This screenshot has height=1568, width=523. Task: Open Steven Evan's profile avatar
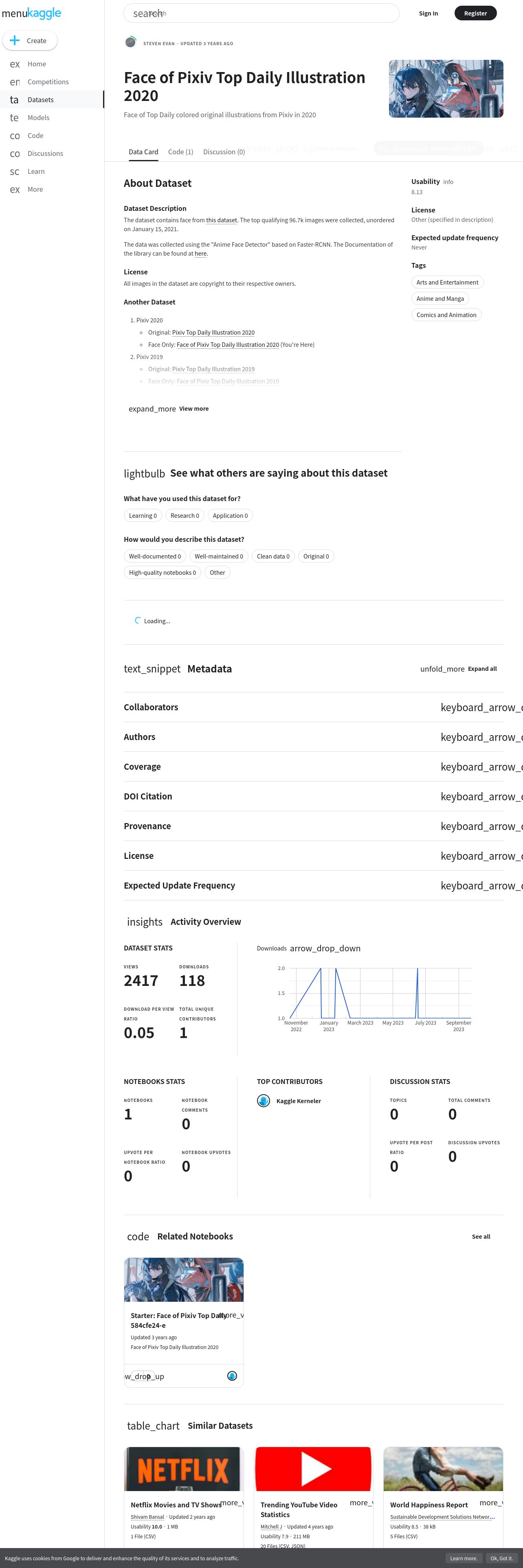tap(130, 42)
